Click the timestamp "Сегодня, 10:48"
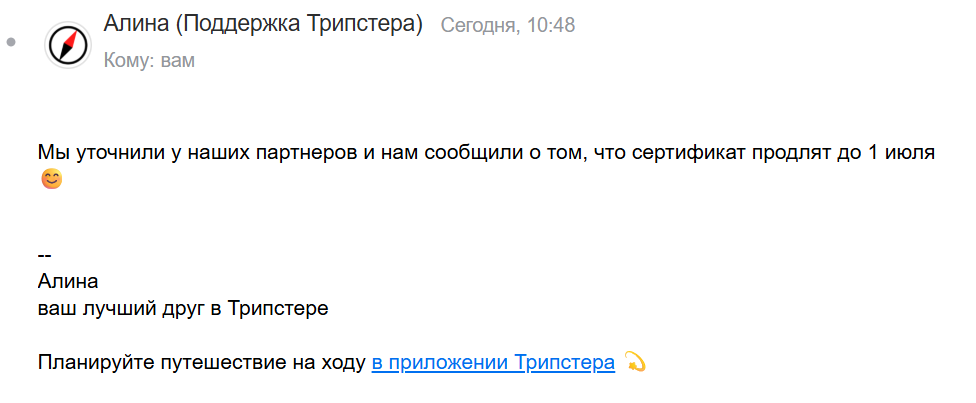The width and height of the screenshot is (976, 403). tap(508, 25)
